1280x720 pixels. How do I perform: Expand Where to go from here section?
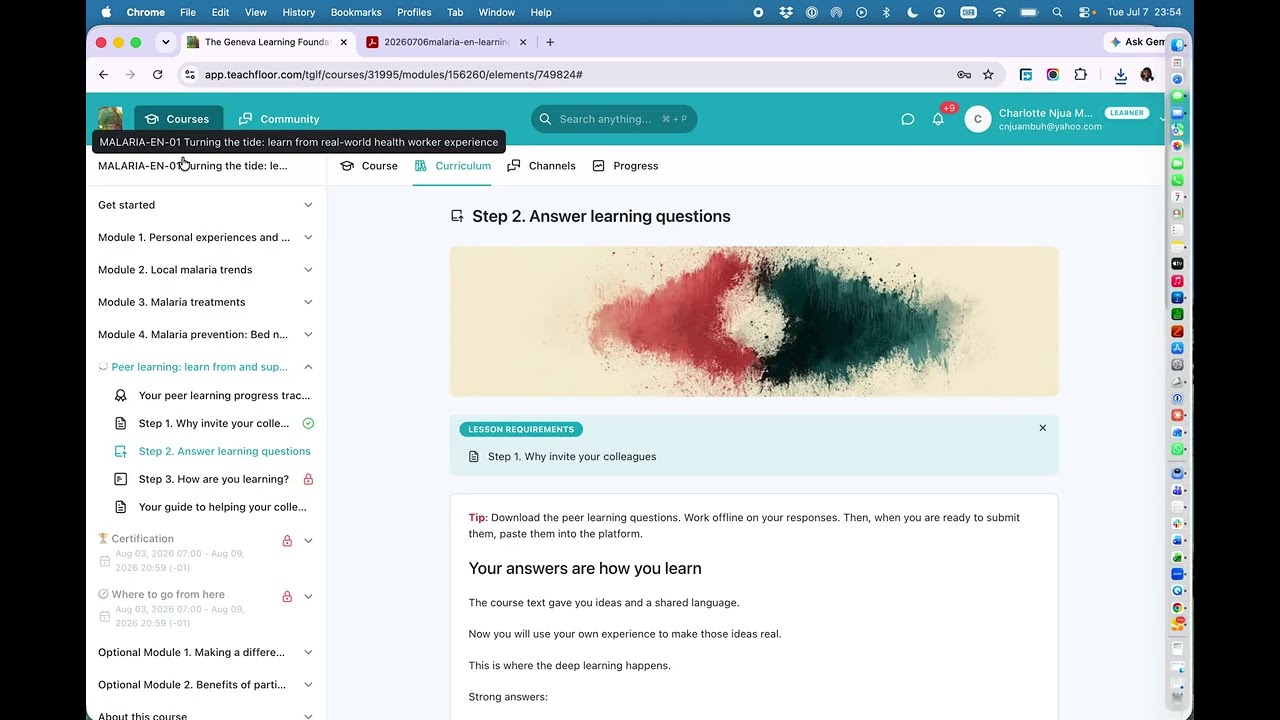(x=308, y=596)
